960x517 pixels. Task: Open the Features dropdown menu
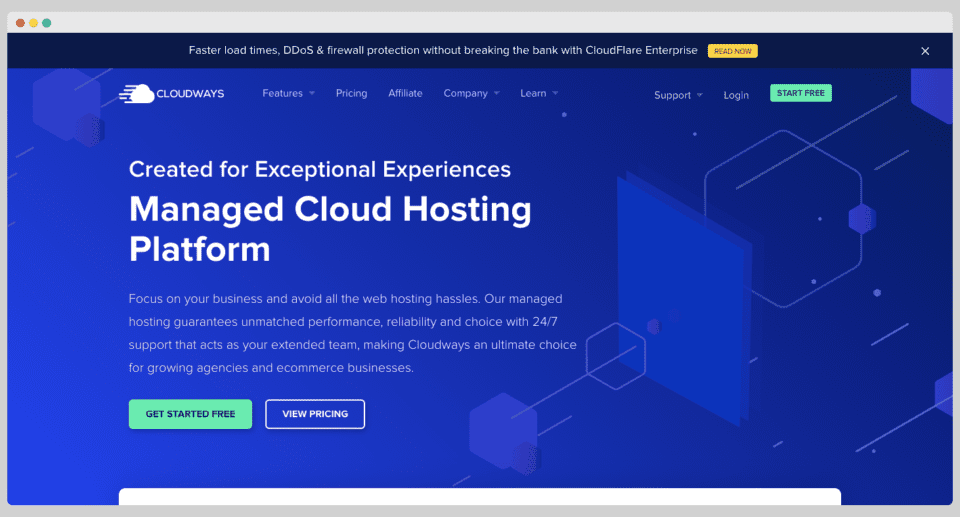coord(288,93)
